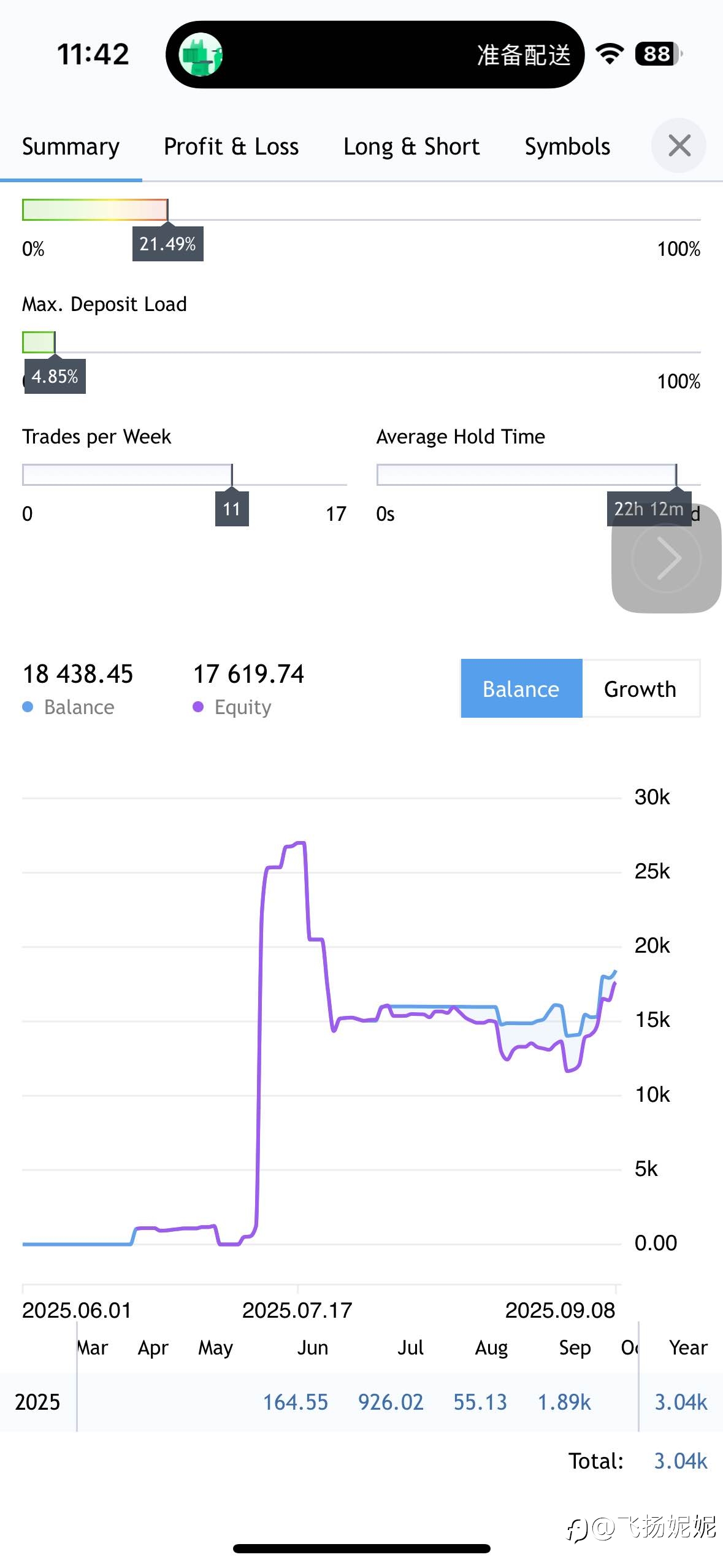723x1568 pixels.
Task: Switch to the Symbols tab
Action: 567,147
